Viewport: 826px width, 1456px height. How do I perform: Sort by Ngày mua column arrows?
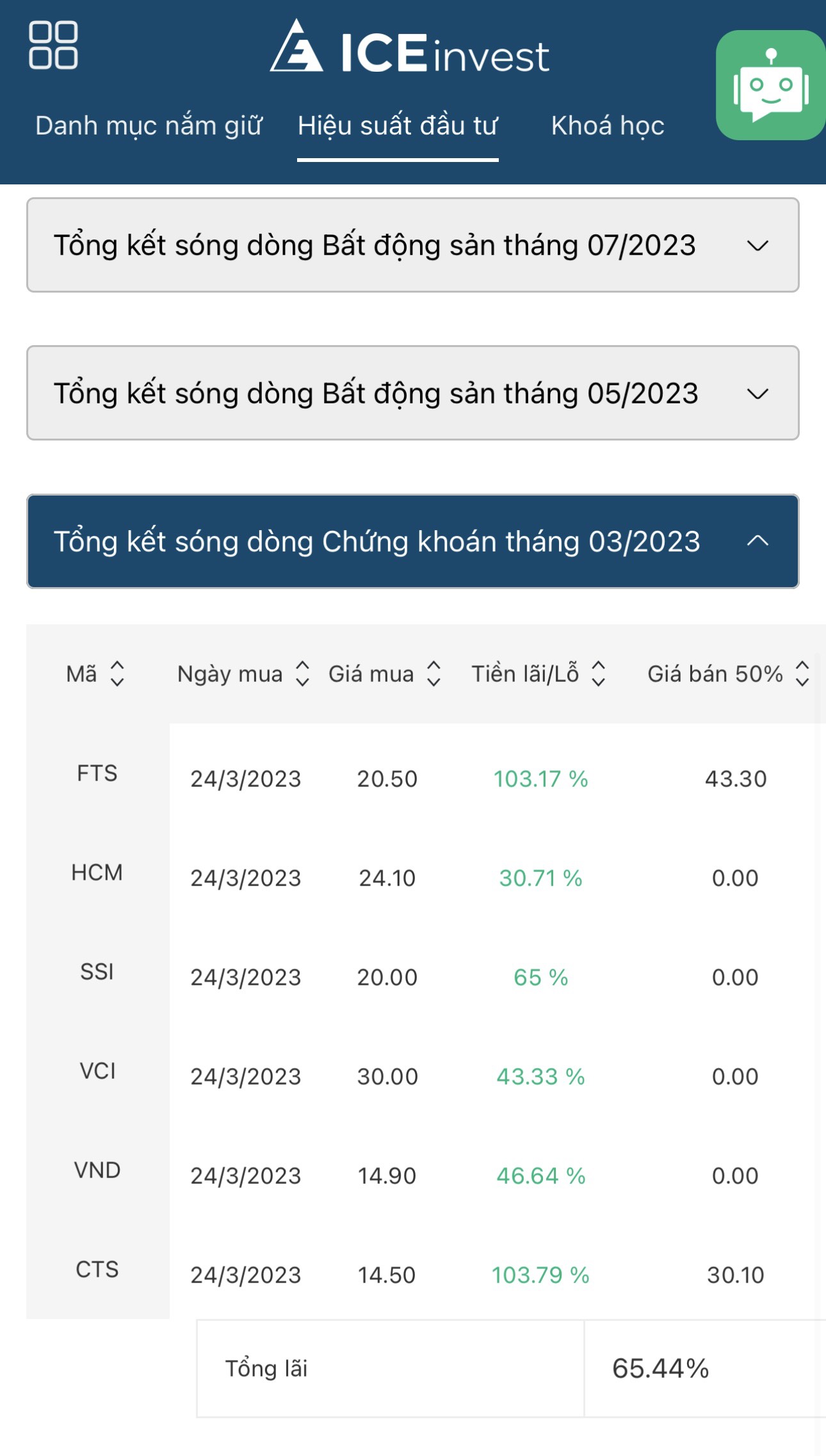(x=302, y=674)
